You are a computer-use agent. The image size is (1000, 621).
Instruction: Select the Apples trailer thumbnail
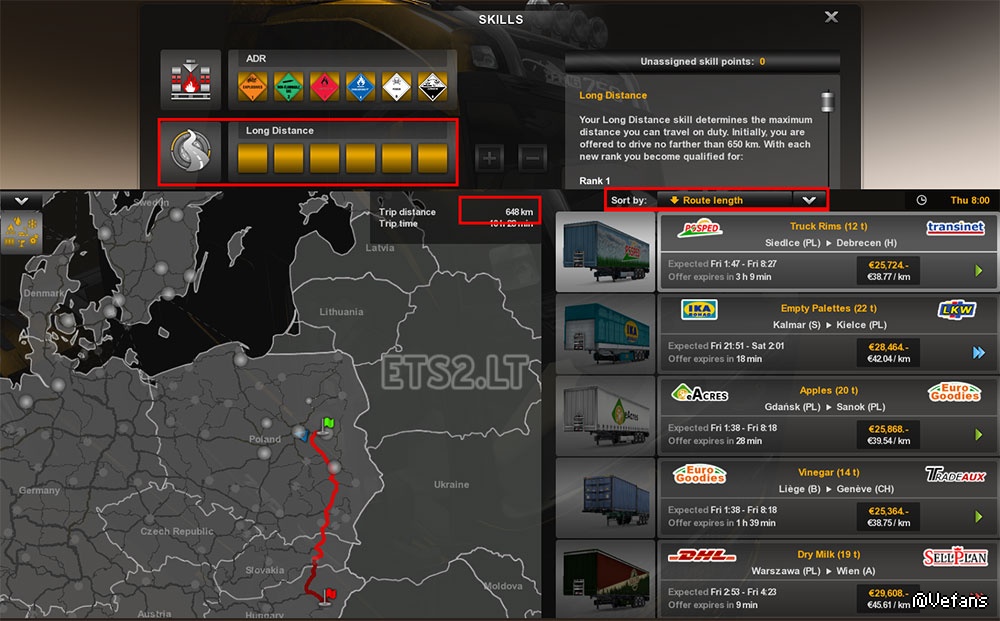point(606,416)
